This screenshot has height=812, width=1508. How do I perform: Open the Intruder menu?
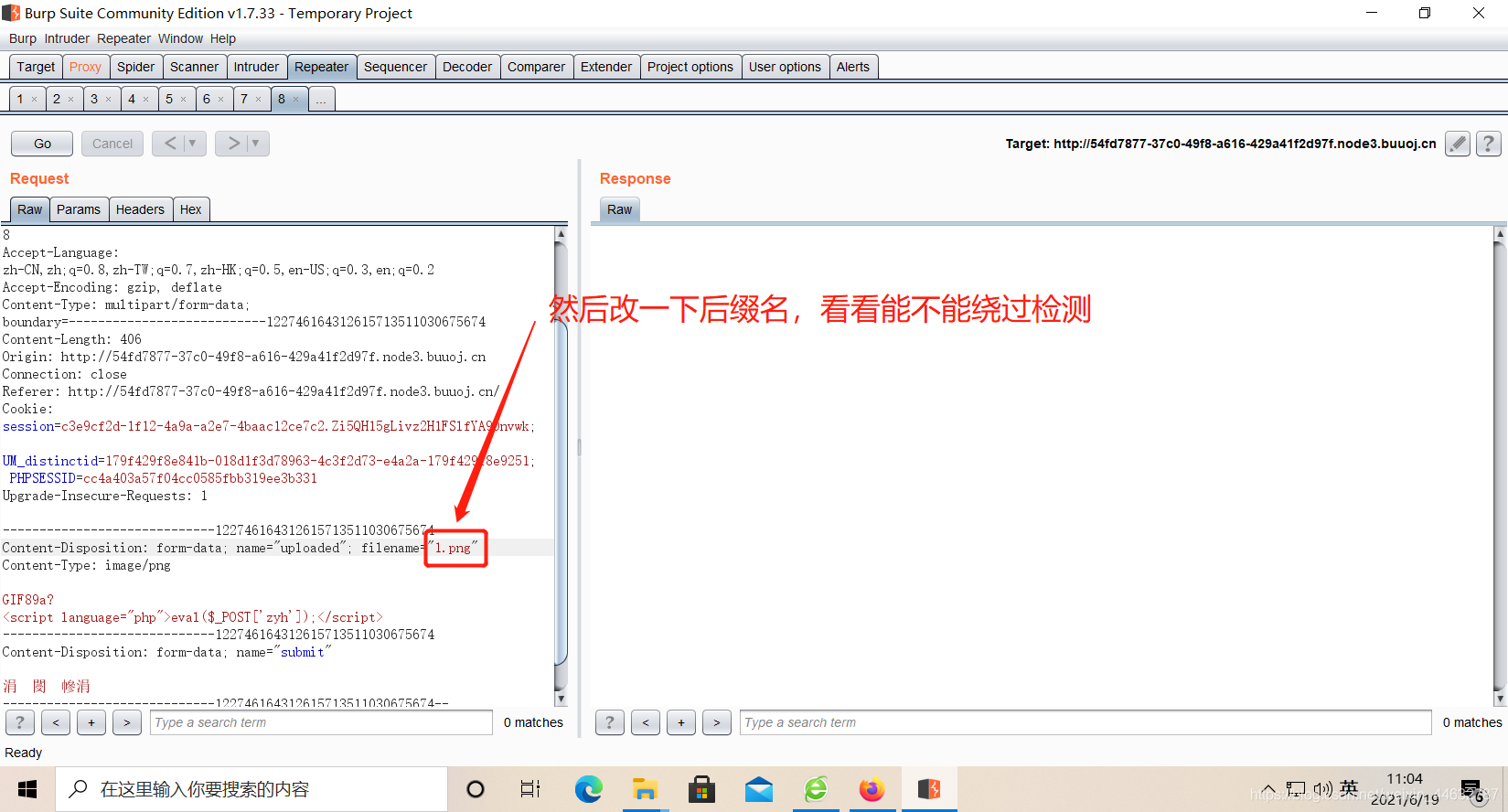pyautogui.click(x=67, y=38)
